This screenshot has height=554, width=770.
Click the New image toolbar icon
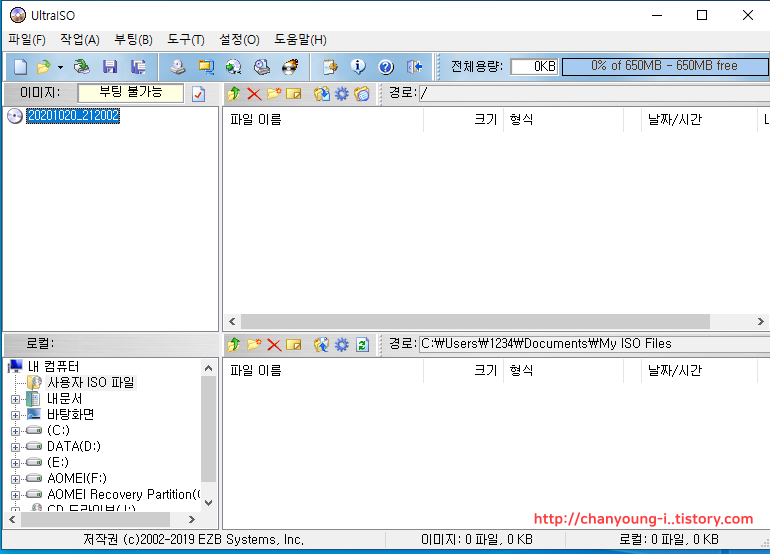[20, 67]
